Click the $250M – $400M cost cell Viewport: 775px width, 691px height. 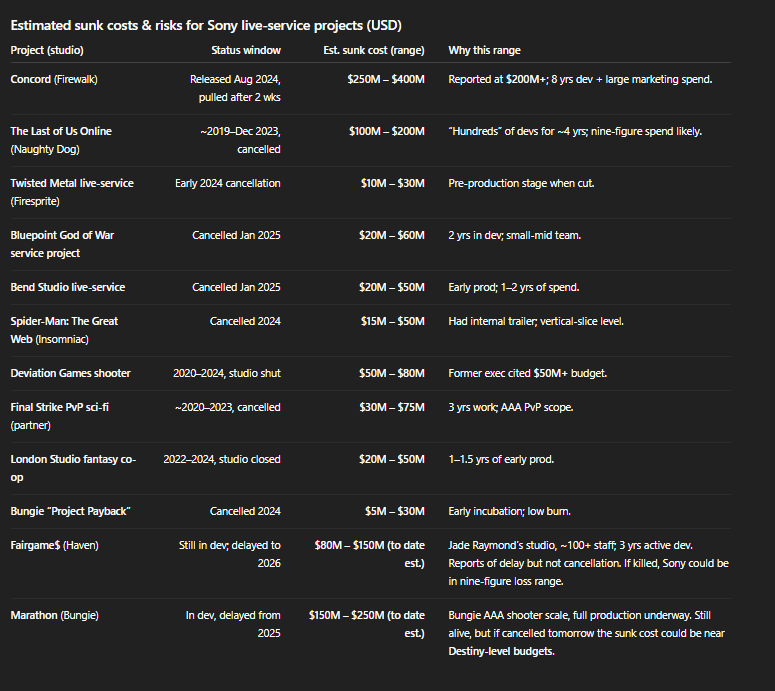[386, 79]
